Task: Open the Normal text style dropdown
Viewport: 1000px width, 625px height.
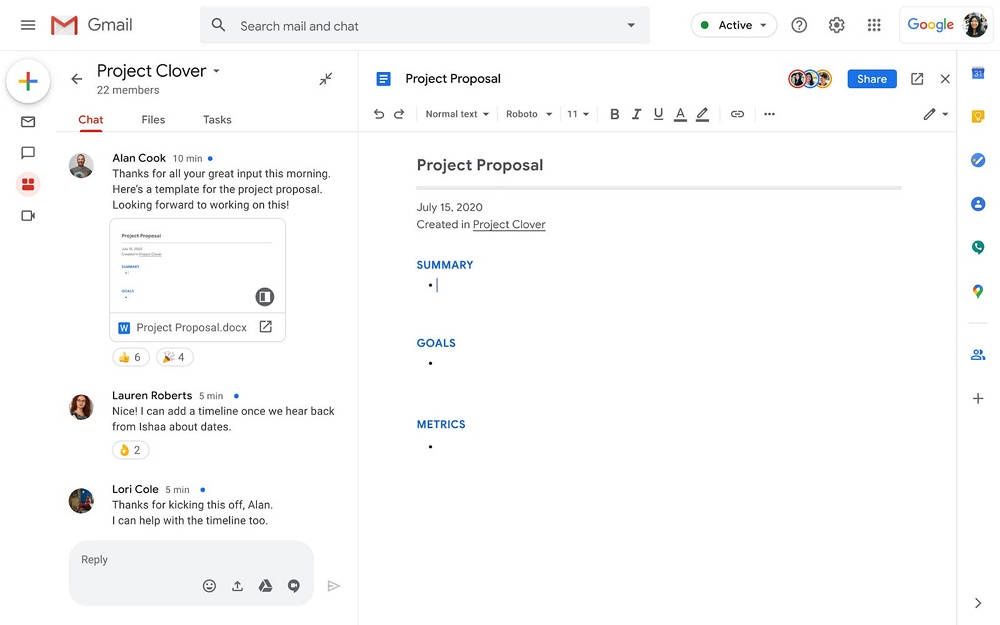Action: 457,114
